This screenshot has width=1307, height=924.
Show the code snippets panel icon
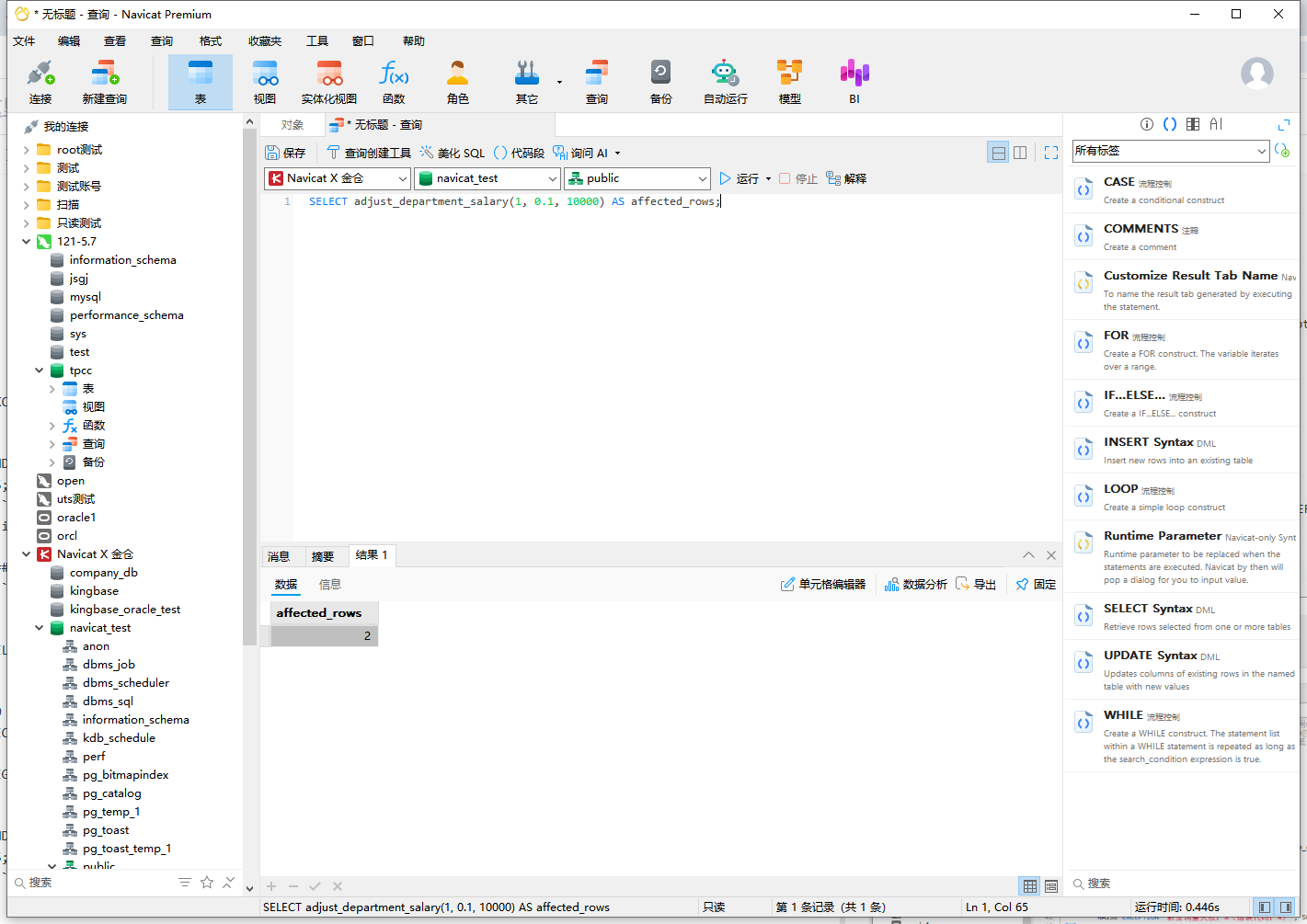click(1170, 124)
